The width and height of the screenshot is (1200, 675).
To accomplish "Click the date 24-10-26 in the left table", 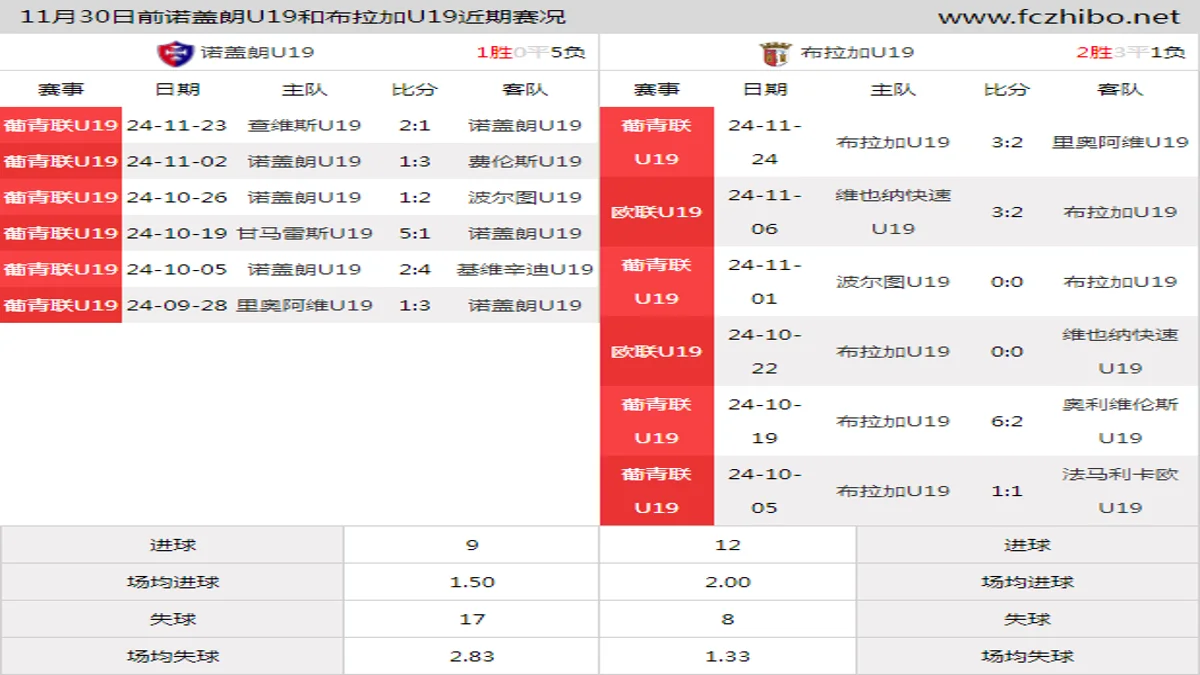I will coord(177,197).
